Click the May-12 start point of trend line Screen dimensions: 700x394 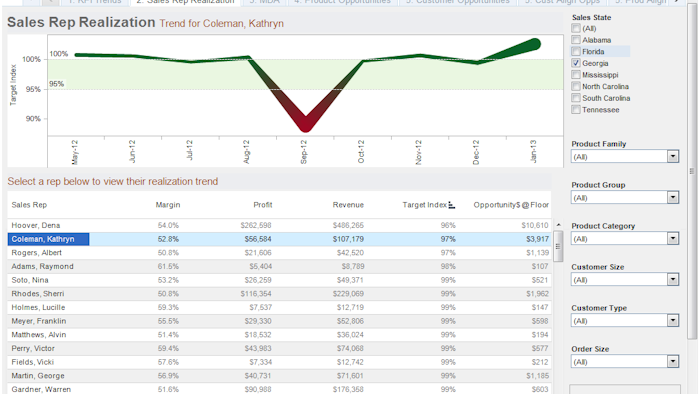pos(77,55)
